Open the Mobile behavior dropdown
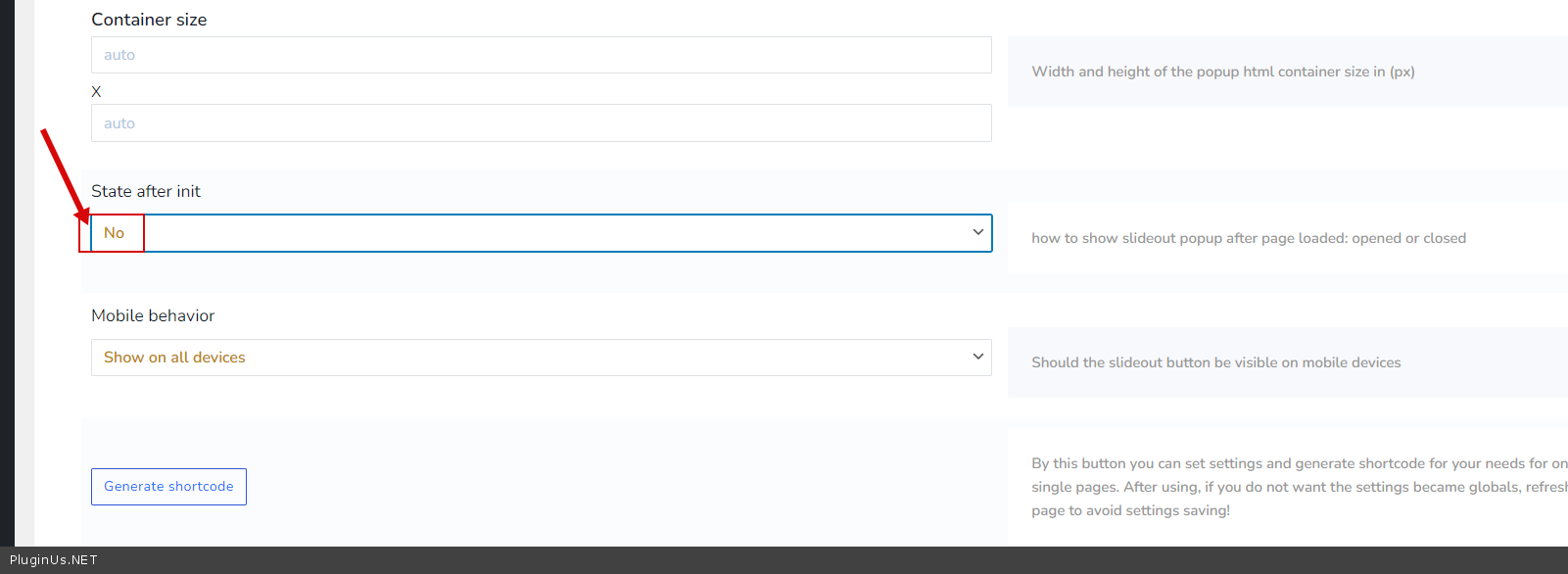The height and width of the screenshot is (574, 1568). point(541,358)
